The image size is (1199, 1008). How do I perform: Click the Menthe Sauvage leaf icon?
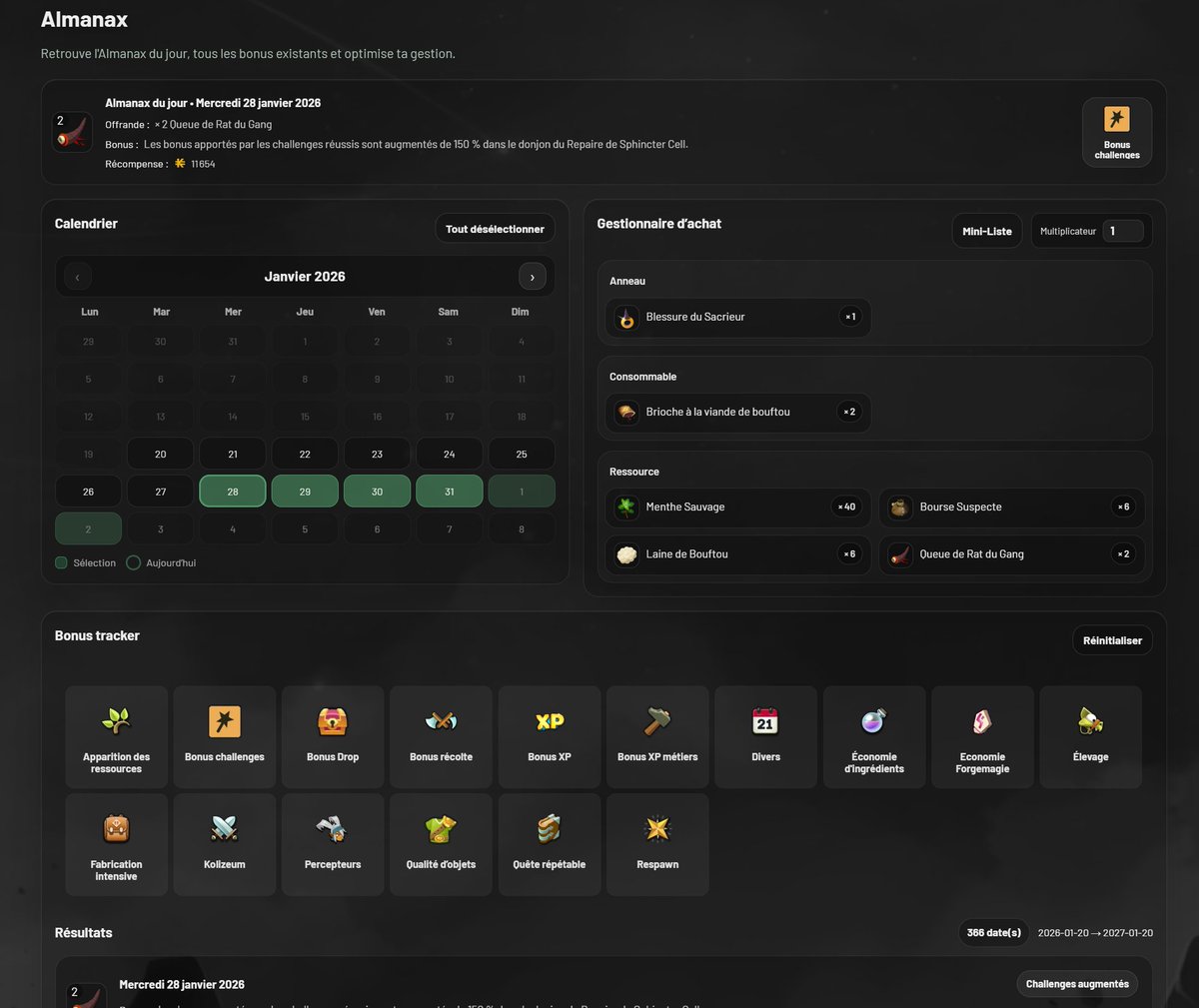[x=626, y=507]
